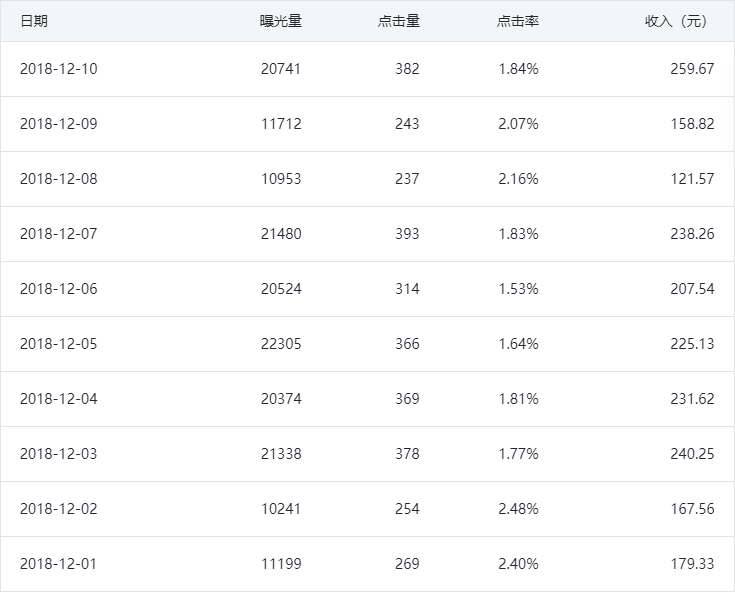
Task: Click the 点击率 column header
Action: click(517, 21)
